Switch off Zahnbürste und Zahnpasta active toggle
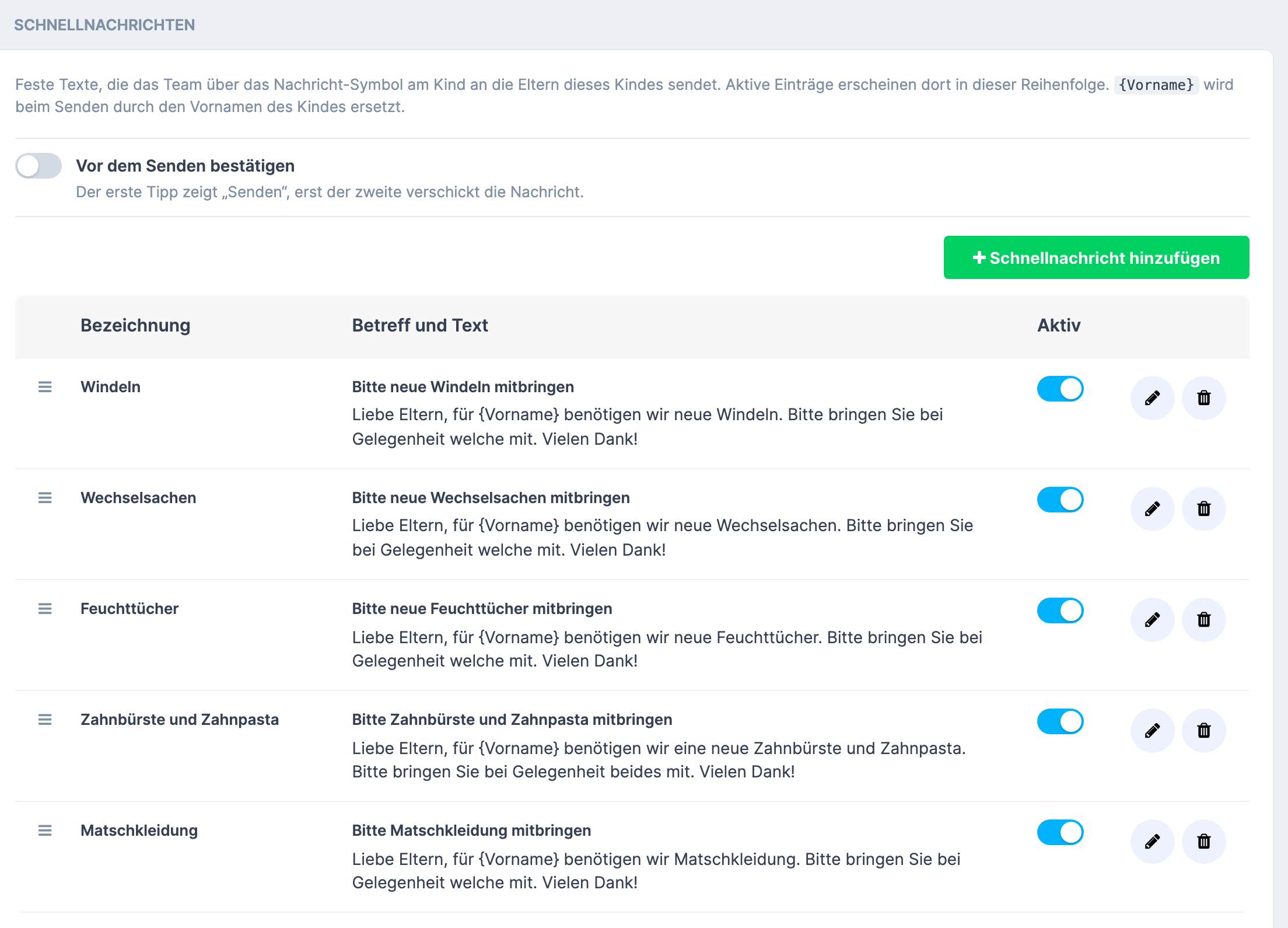 coord(1060,721)
